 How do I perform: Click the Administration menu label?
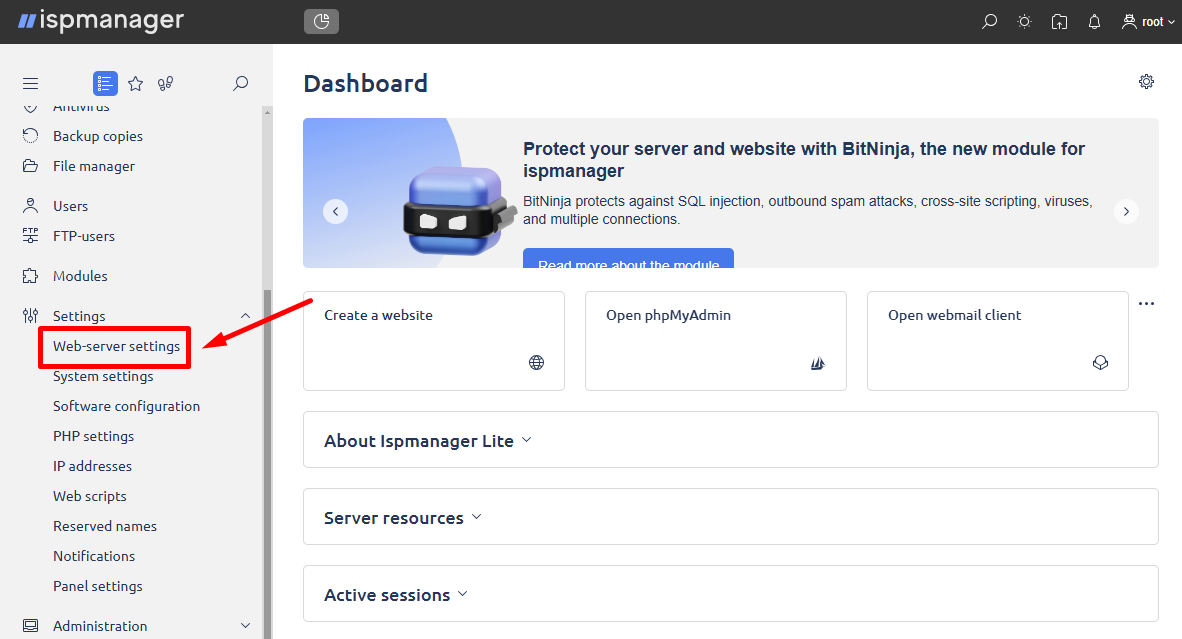100,626
